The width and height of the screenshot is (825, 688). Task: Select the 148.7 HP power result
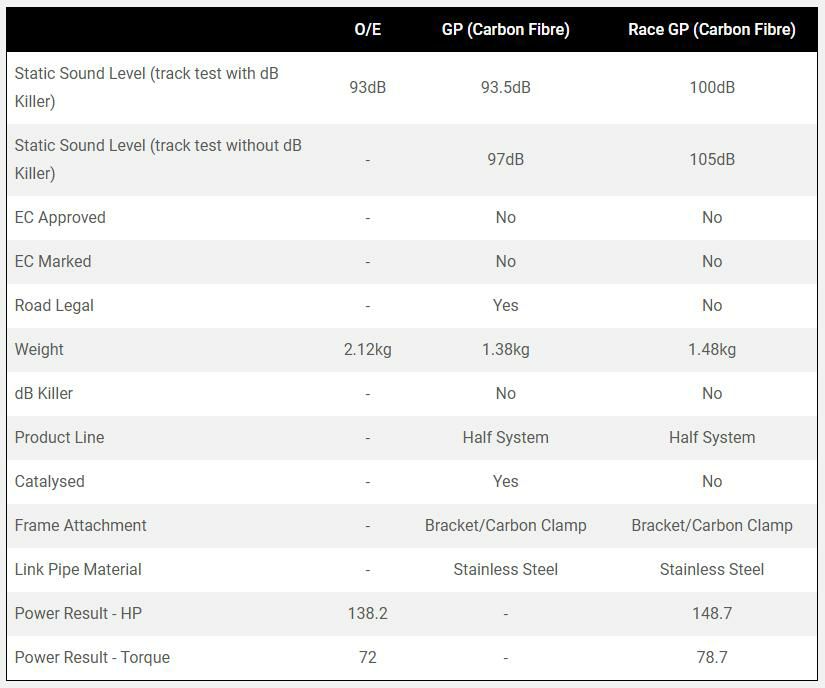point(711,613)
